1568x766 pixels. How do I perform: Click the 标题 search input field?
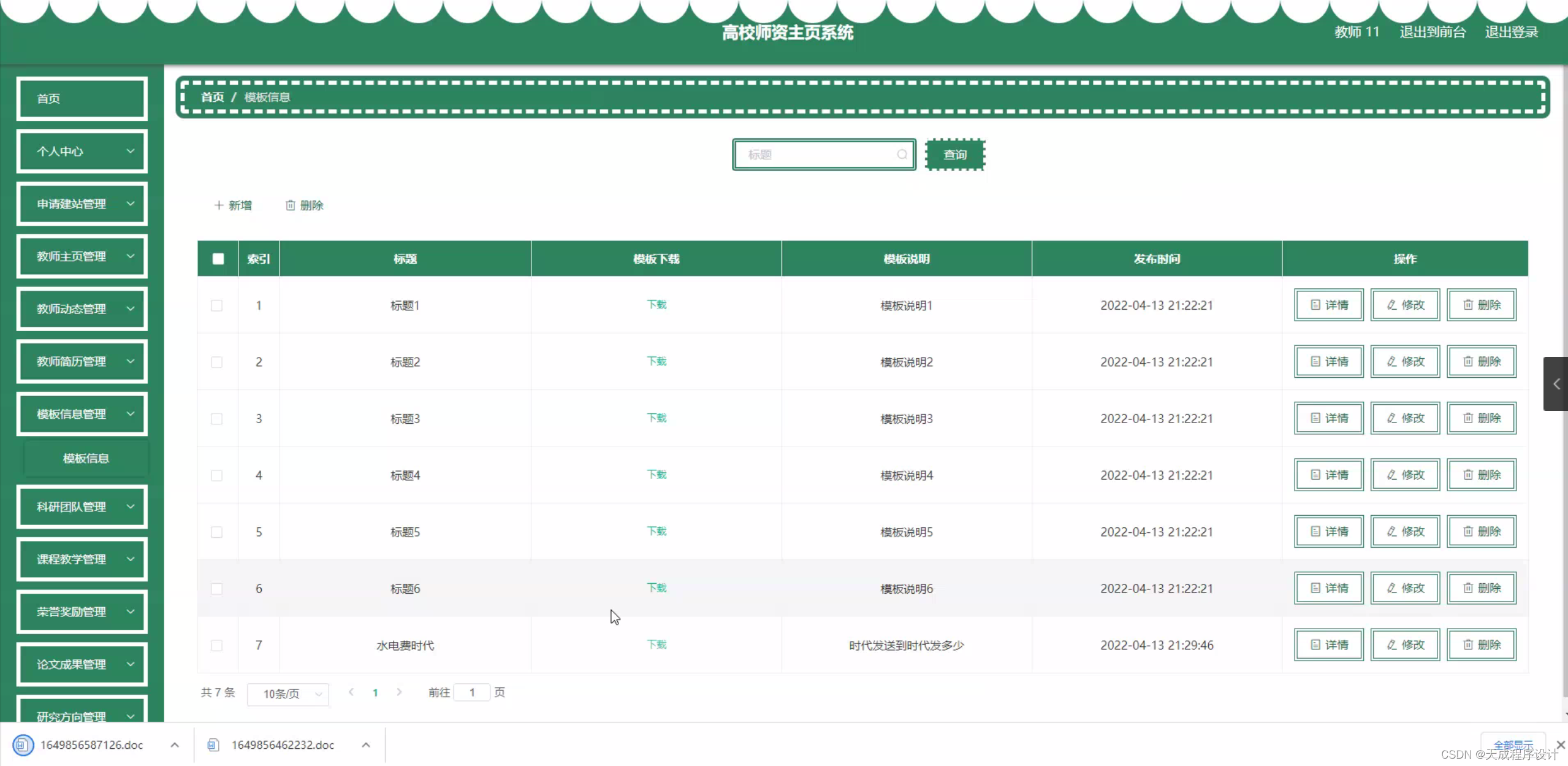coord(824,155)
